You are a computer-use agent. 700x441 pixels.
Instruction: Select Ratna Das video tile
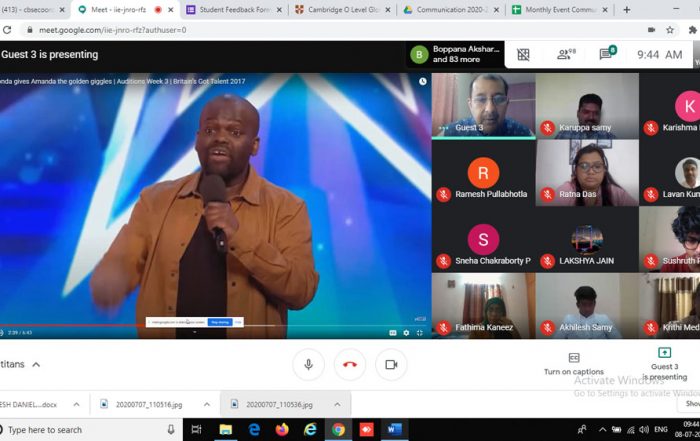point(587,173)
